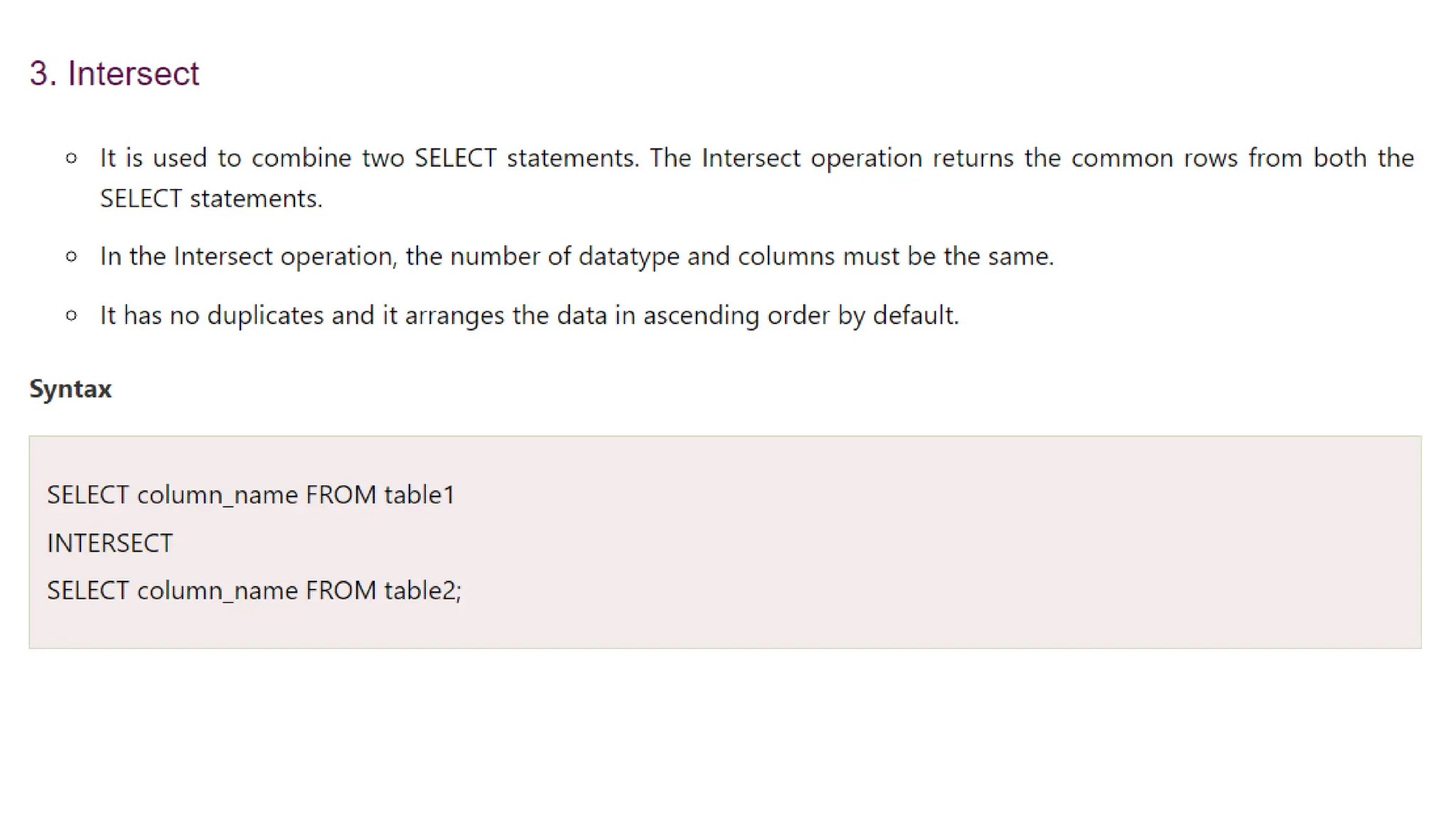Viewport: 1456px width, 819px height.
Task: Click "SELECT" at the start of the first code line
Action: click(87, 495)
